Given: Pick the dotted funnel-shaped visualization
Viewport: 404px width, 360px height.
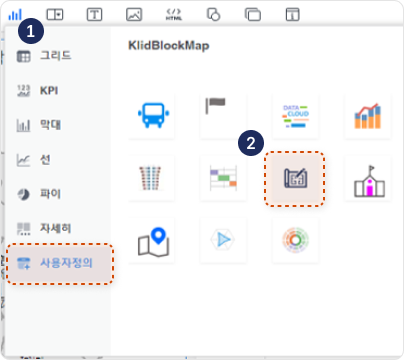Looking at the screenshot, I should [152, 178].
